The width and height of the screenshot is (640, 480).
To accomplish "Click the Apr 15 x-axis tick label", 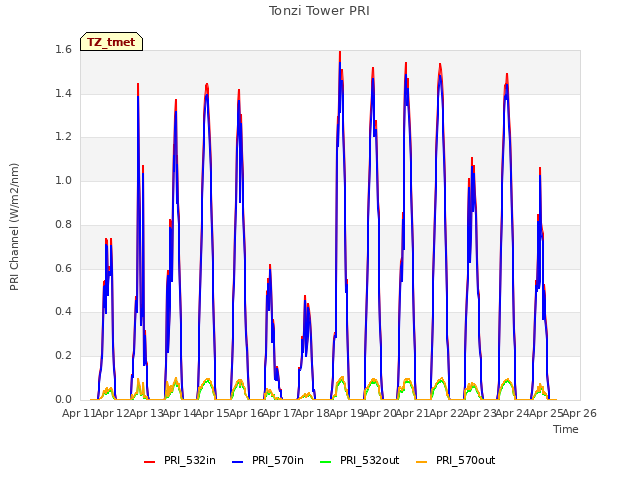I will 212,413.
